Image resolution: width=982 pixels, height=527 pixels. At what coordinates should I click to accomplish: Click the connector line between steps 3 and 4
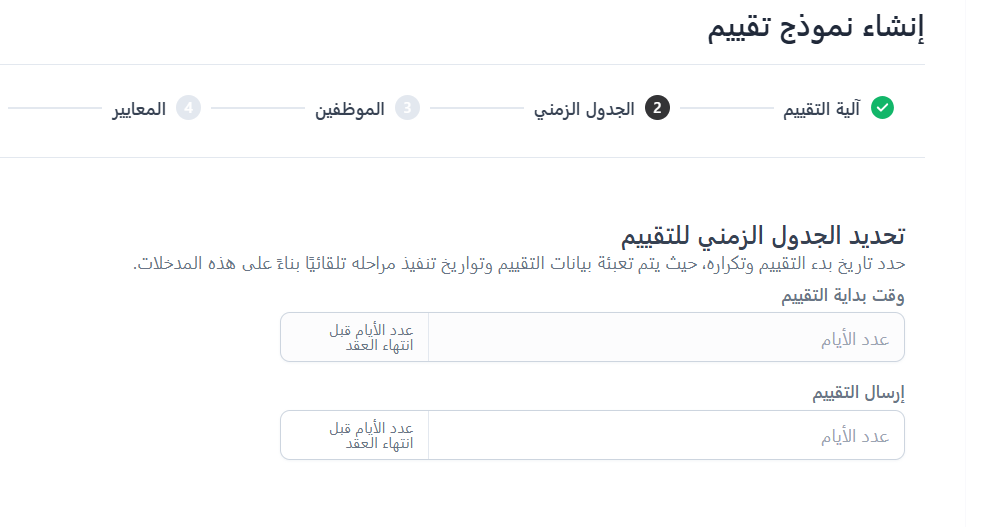[x=257, y=108]
